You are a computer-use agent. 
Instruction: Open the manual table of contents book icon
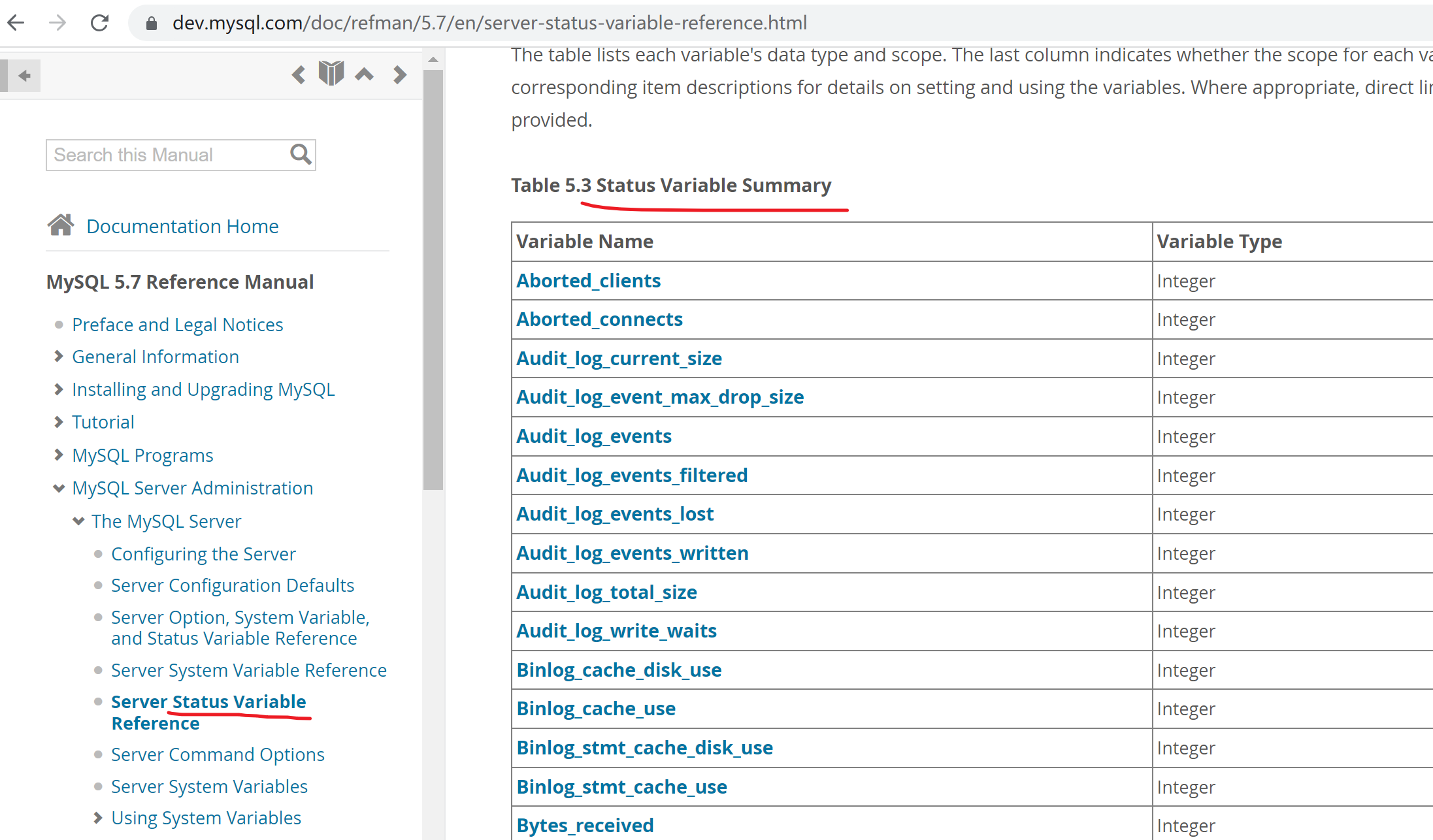(331, 73)
